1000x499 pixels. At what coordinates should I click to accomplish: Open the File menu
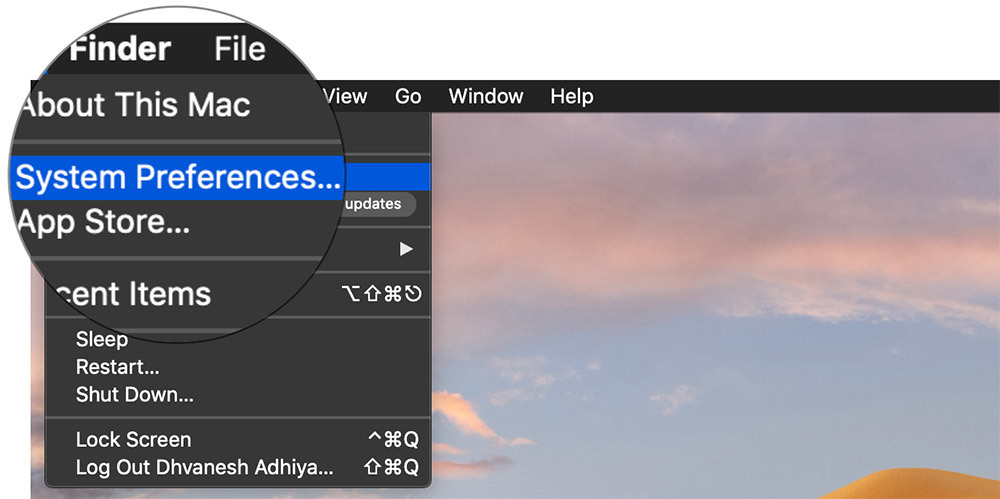coord(240,49)
